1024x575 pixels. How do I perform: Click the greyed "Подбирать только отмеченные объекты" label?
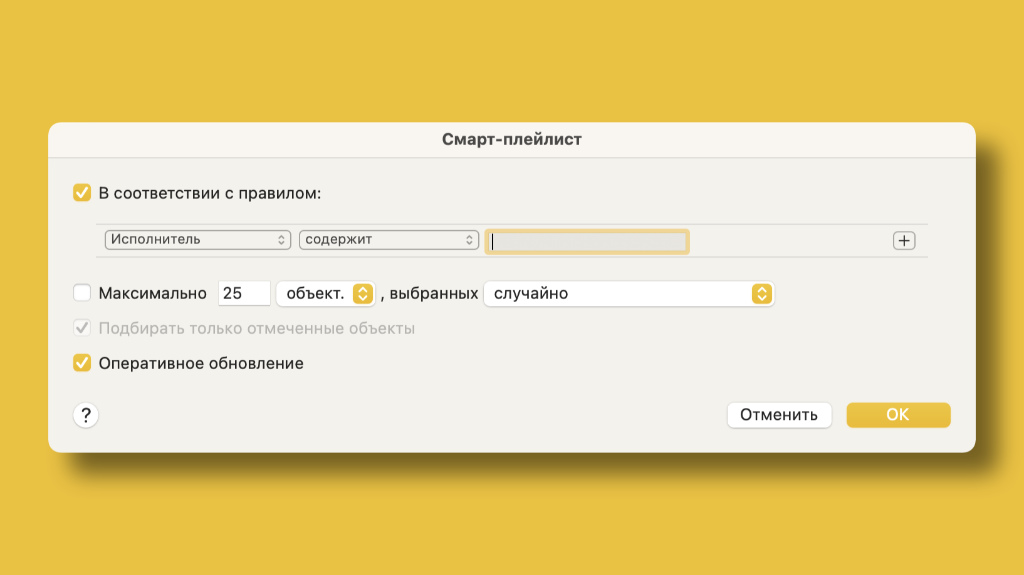256,328
